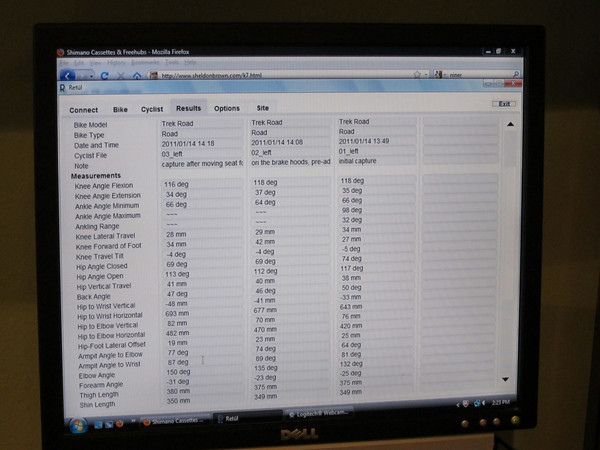Reload the Firefox page
Screen dimensions: 600x450
click(x=104, y=76)
